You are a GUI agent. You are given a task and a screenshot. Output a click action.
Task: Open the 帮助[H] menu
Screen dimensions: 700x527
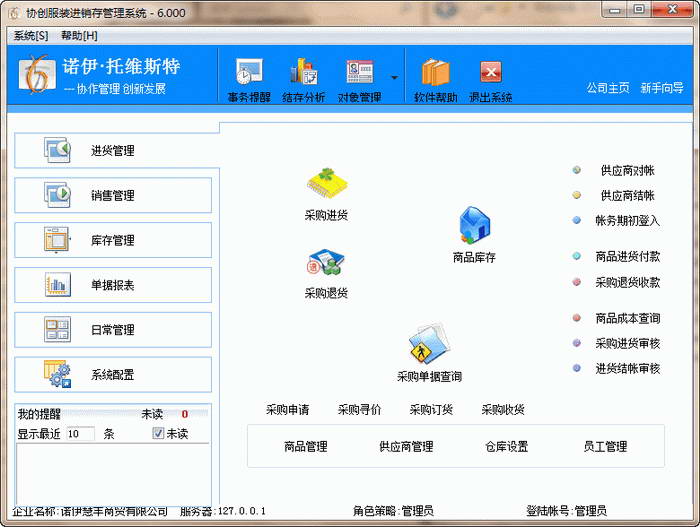(x=79, y=36)
